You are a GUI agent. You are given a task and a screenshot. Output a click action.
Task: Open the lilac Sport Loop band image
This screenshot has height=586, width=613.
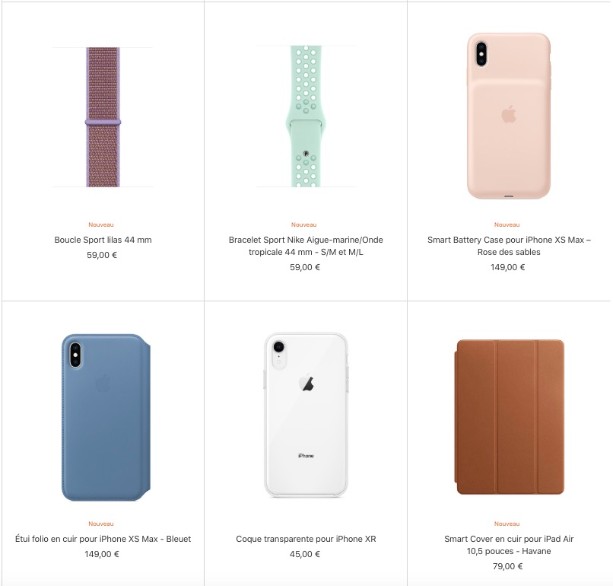coord(103,117)
